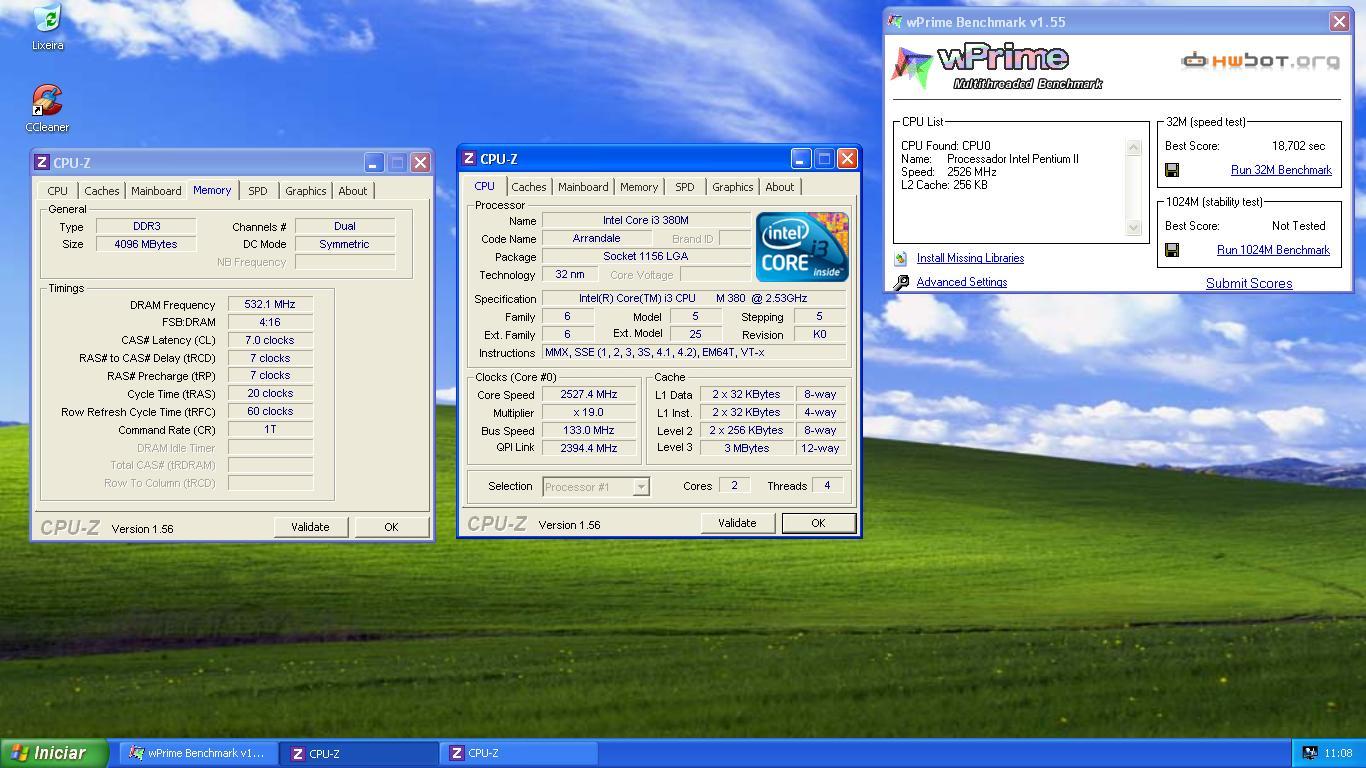The width and height of the screenshot is (1366, 768).
Task: Click the Multiplier x 19.0 field
Action: point(588,412)
